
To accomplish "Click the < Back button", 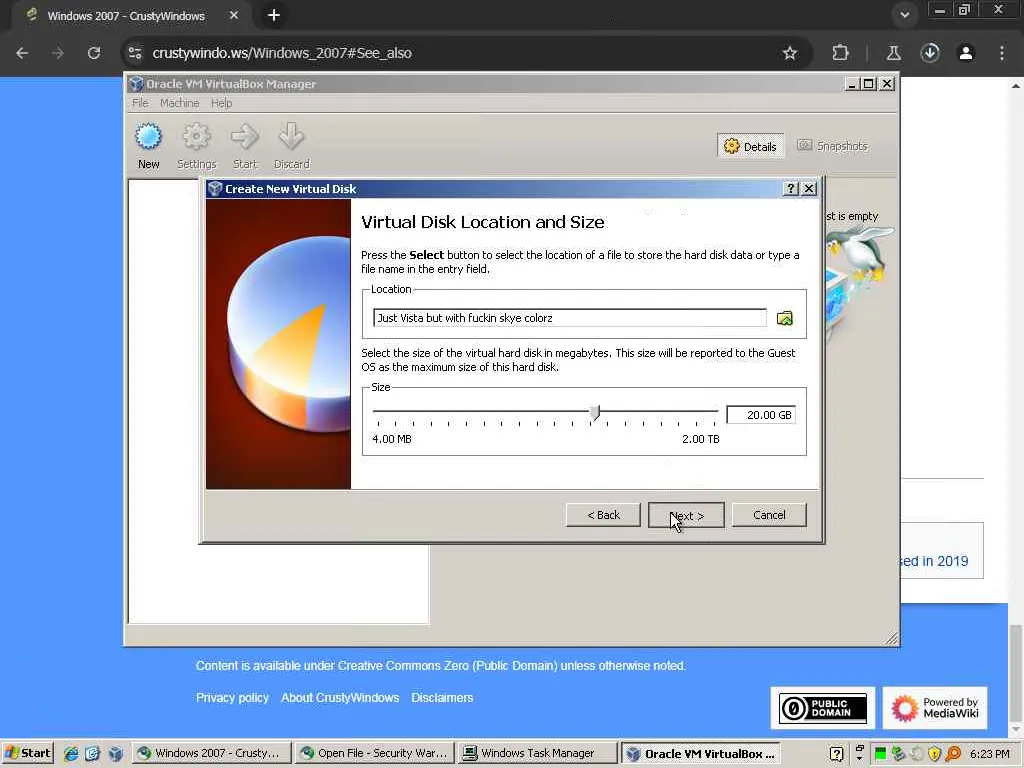I will pyautogui.click(x=603, y=515).
